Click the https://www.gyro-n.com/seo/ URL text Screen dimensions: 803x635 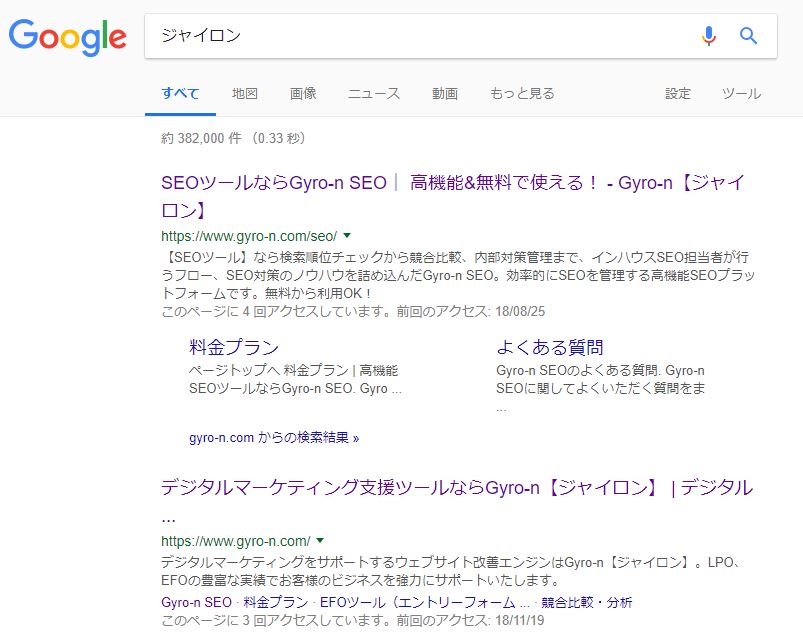pos(249,236)
